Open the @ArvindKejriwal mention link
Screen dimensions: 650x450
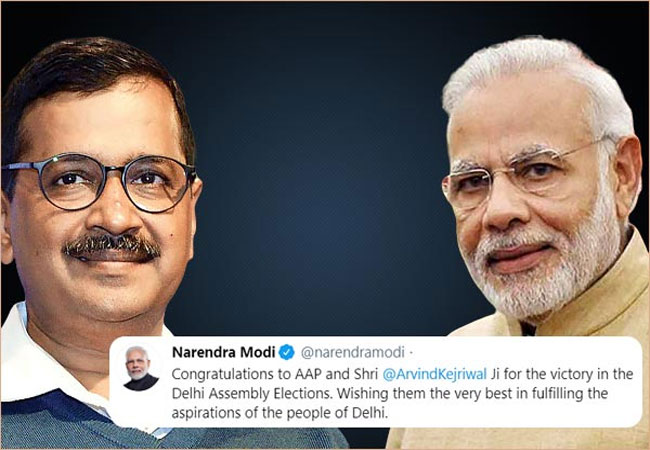point(434,374)
